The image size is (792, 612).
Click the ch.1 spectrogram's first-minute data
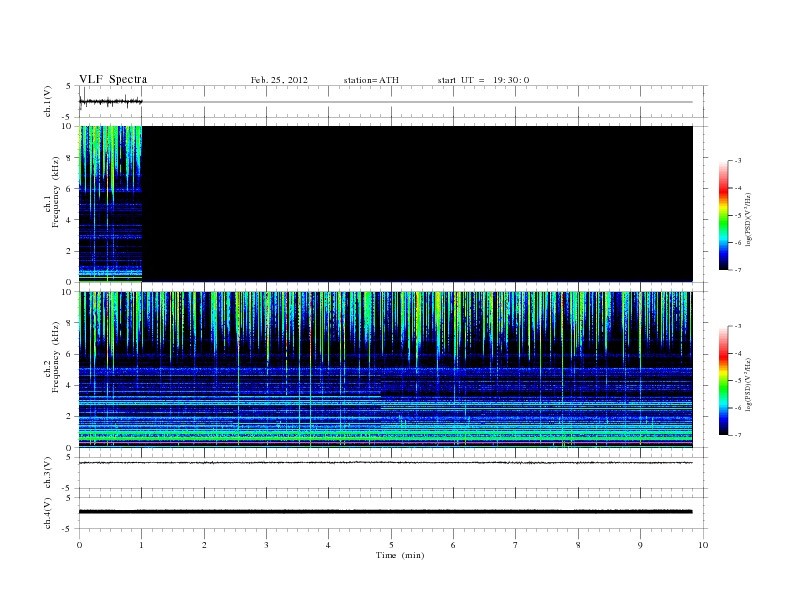point(111,203)
